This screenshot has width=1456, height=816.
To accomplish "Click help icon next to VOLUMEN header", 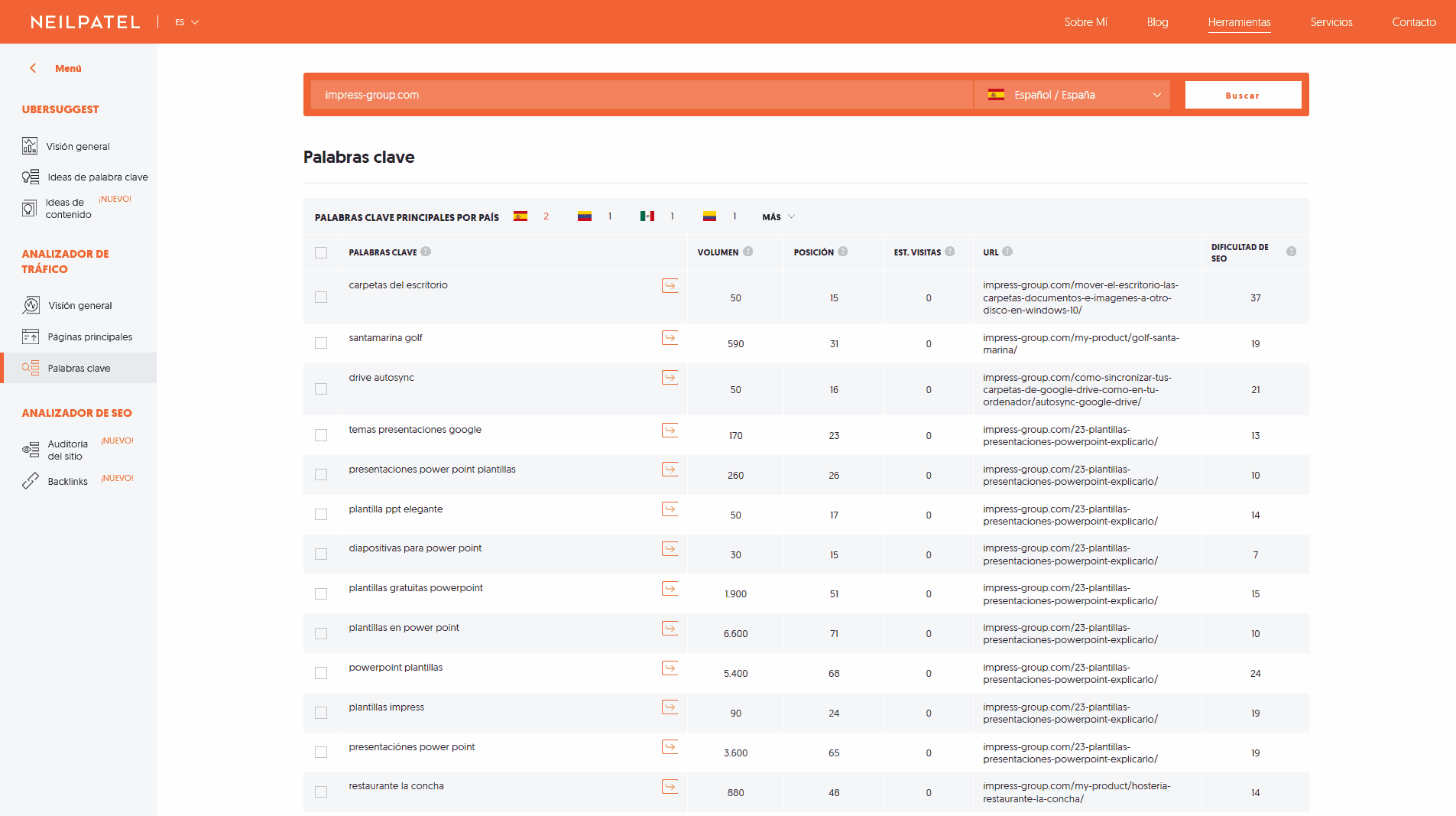I will click(747, 252).
